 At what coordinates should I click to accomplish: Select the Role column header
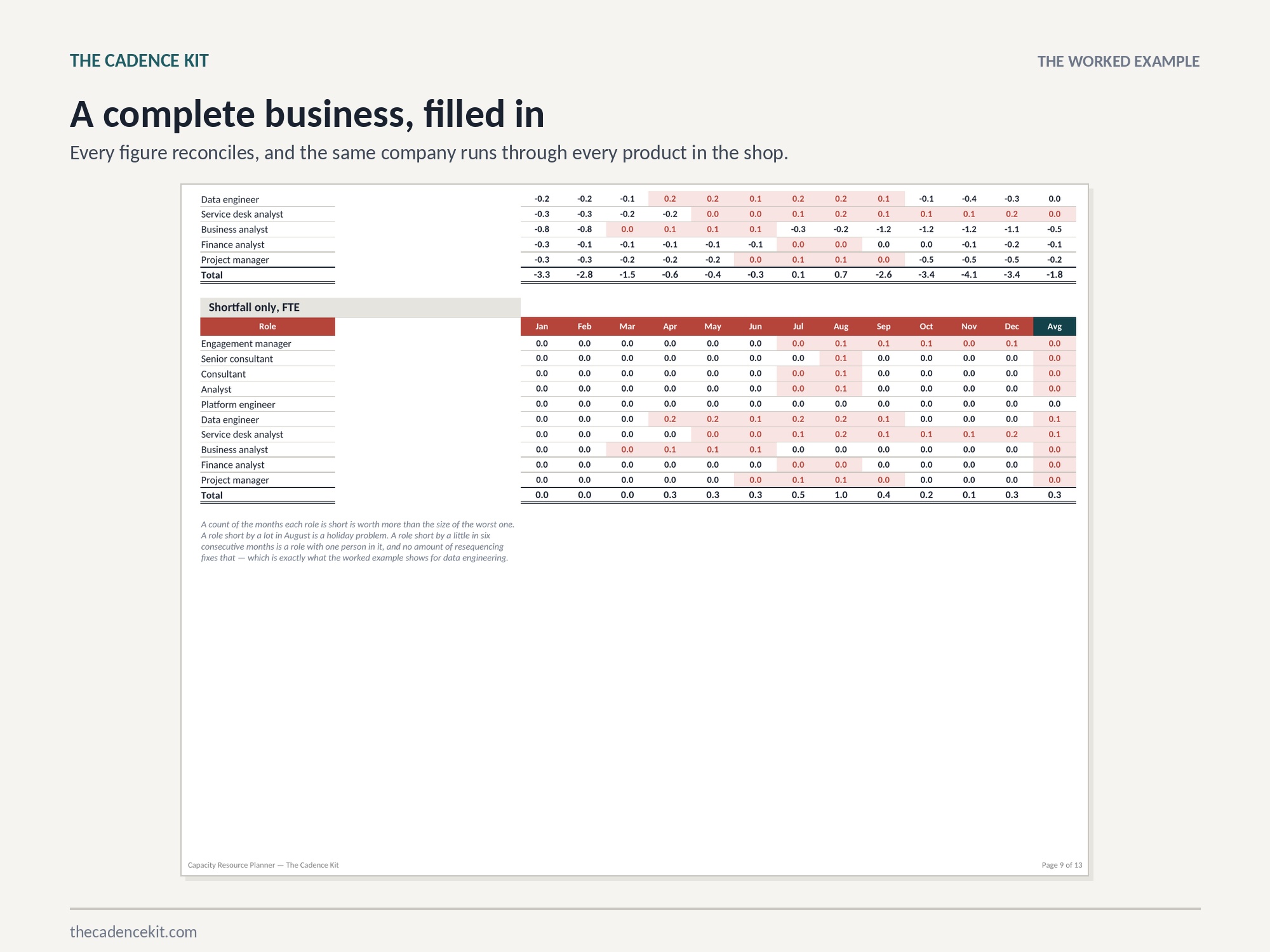267,326
